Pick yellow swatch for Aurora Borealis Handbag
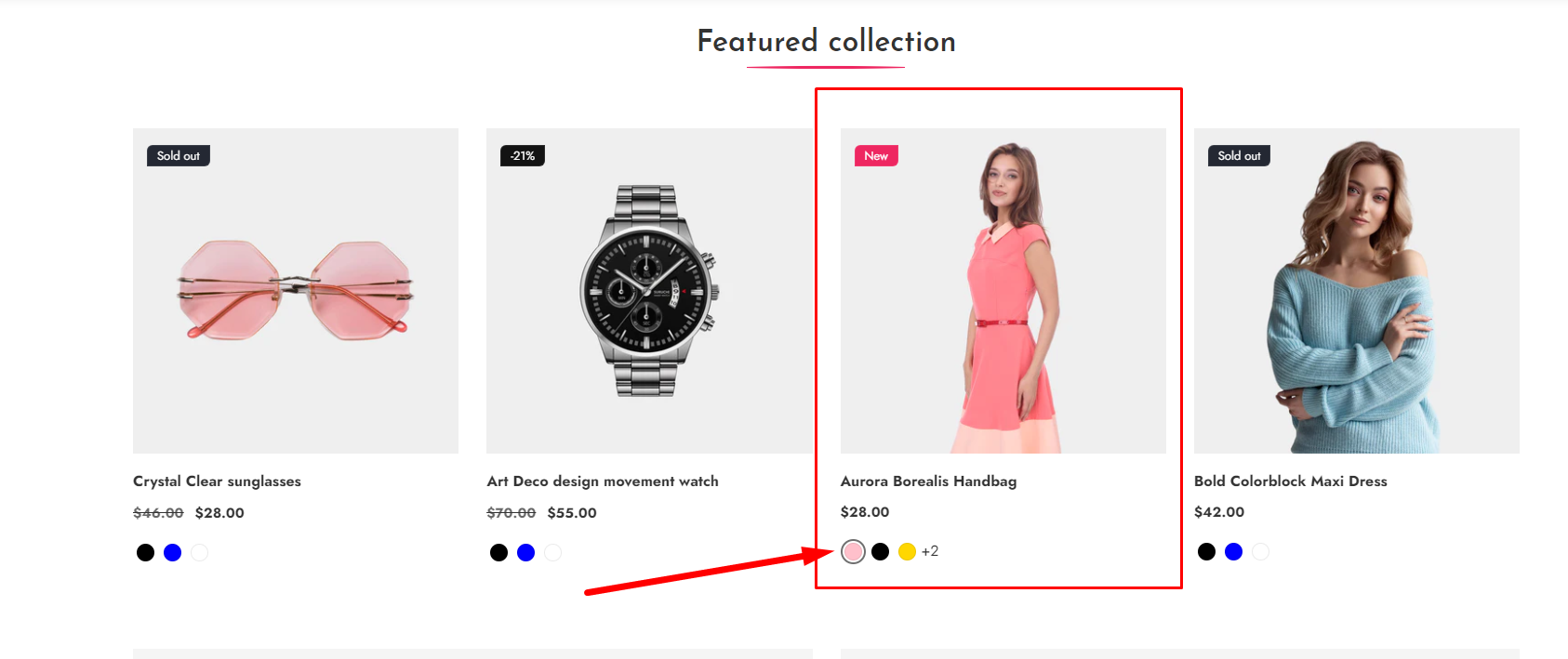The width and height of the screenshot is (1568, 659). pos(907,552)
